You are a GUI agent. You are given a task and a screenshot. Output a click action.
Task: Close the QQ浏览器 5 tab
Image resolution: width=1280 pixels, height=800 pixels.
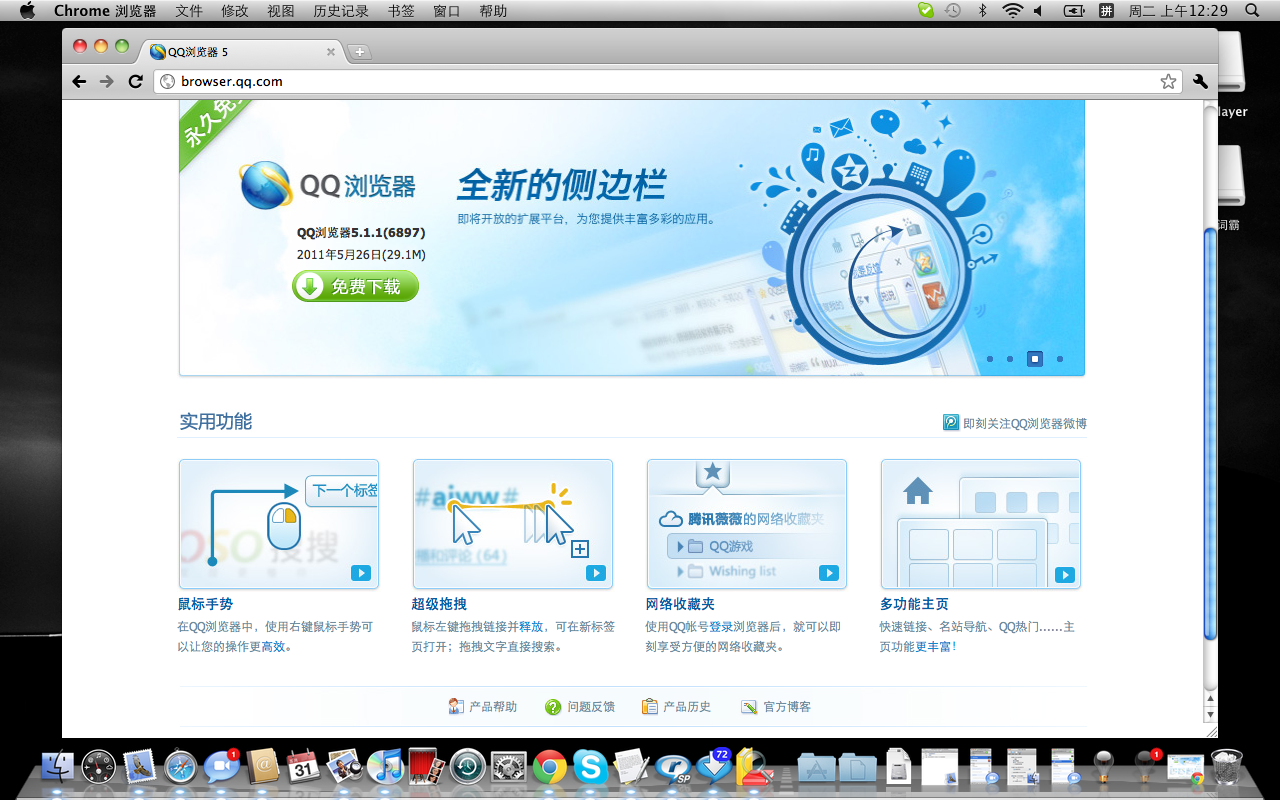point(331,52)
